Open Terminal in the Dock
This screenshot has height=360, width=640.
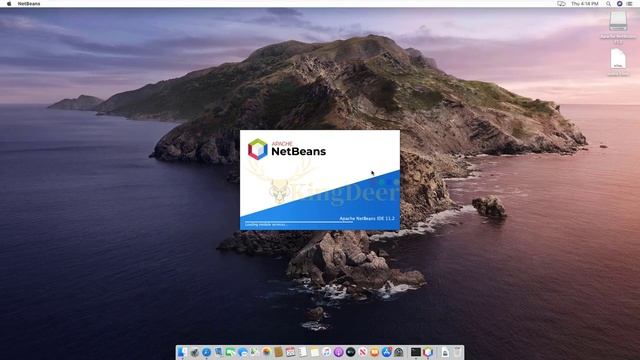(416, 352)
